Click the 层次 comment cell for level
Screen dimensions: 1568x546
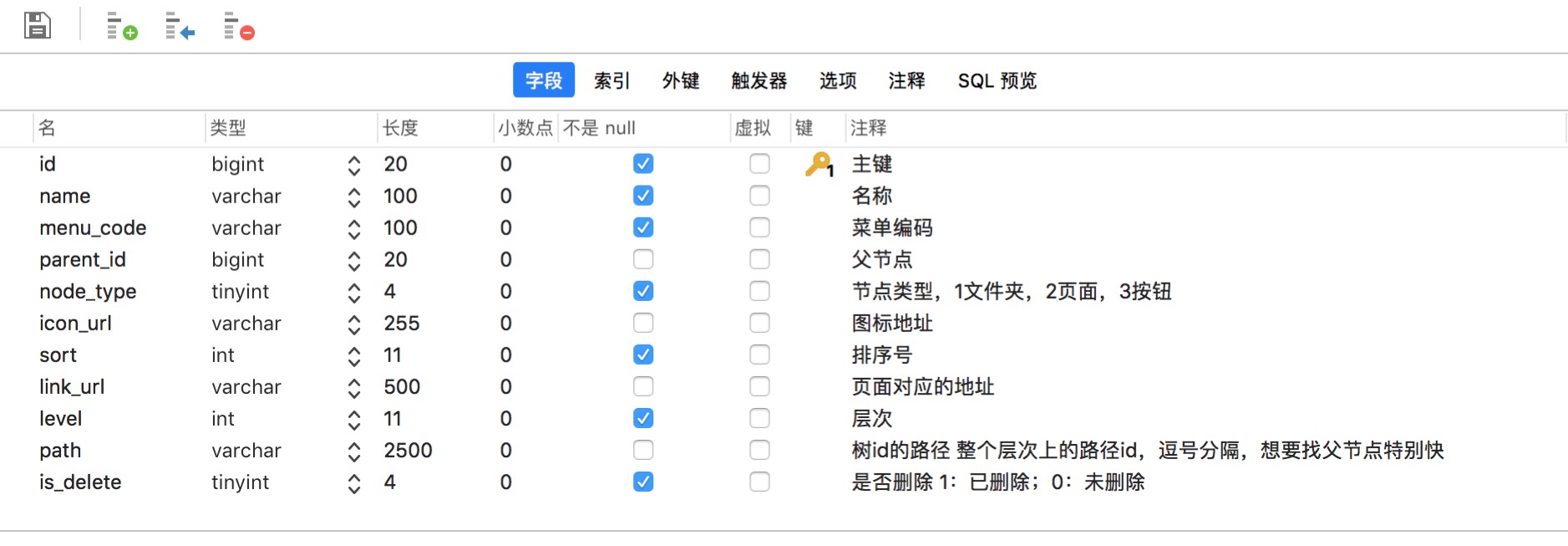pos(872,418)
